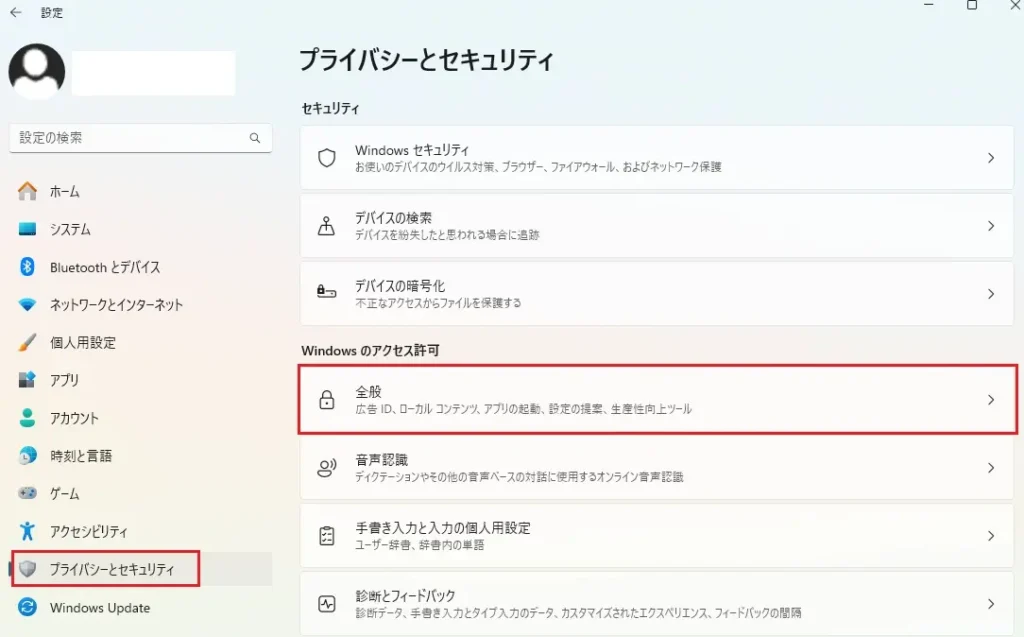Expand Windows セキュリティ chevron
Screen dimensions: 1024x637
pos(991,158)
